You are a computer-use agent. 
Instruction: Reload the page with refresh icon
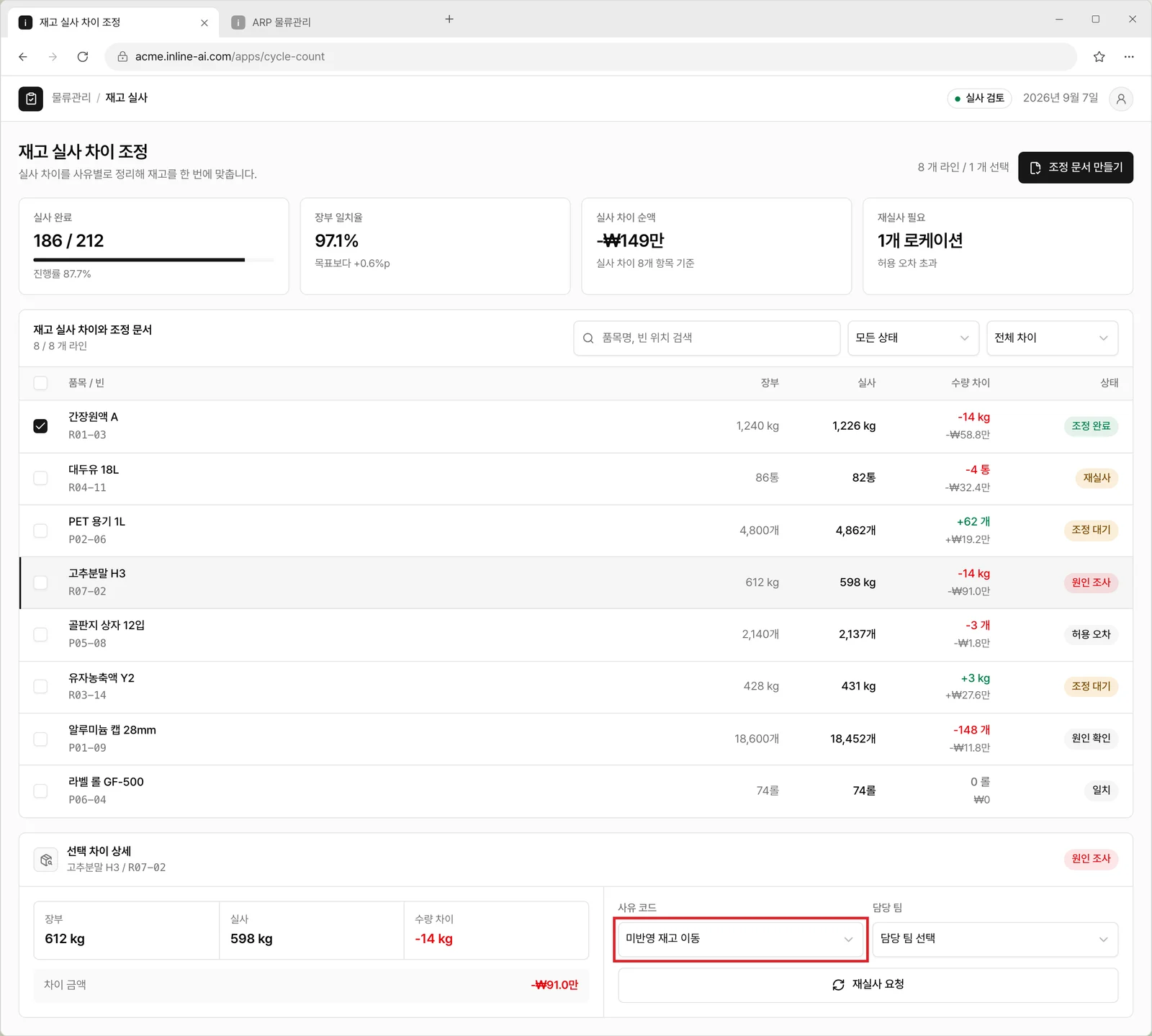tap(83, 57)
